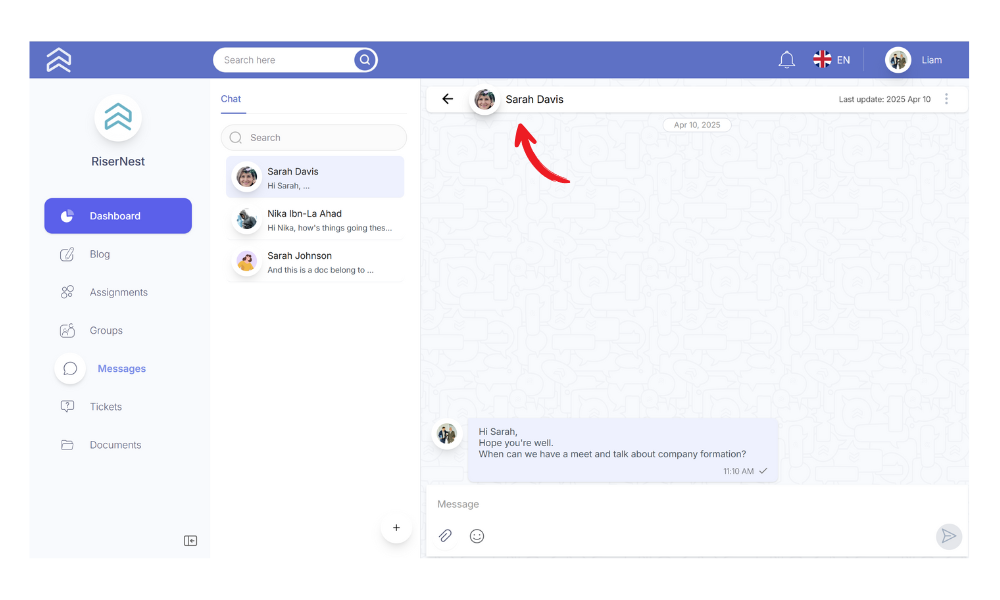Open Dashboard in the sidebar
This screenshot has height=600, width=1000.
(118, 216)
